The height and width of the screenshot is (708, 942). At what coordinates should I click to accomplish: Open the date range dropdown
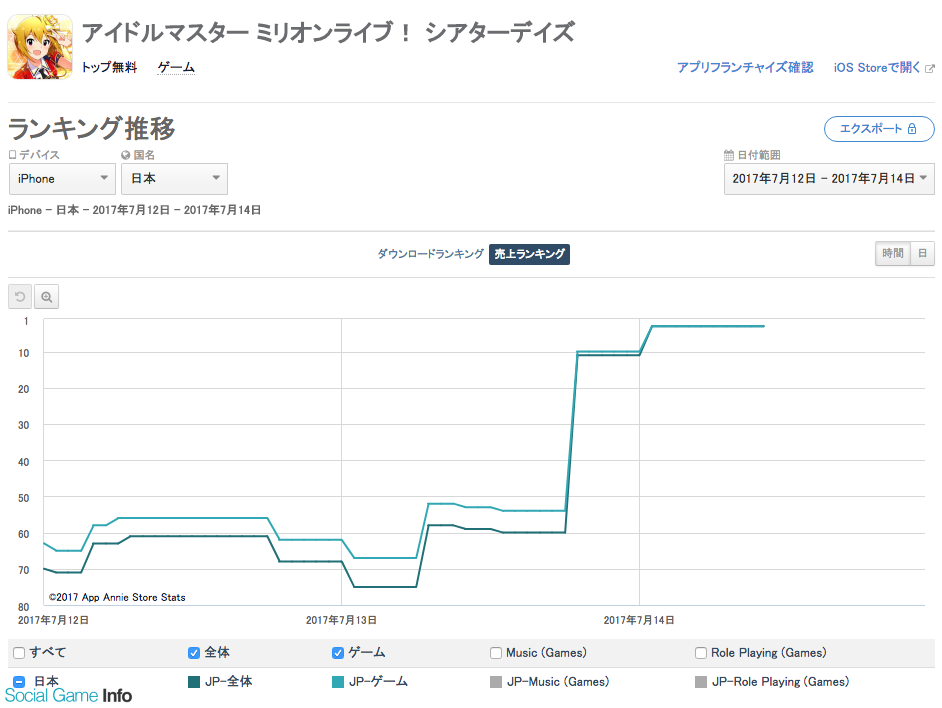829,179
